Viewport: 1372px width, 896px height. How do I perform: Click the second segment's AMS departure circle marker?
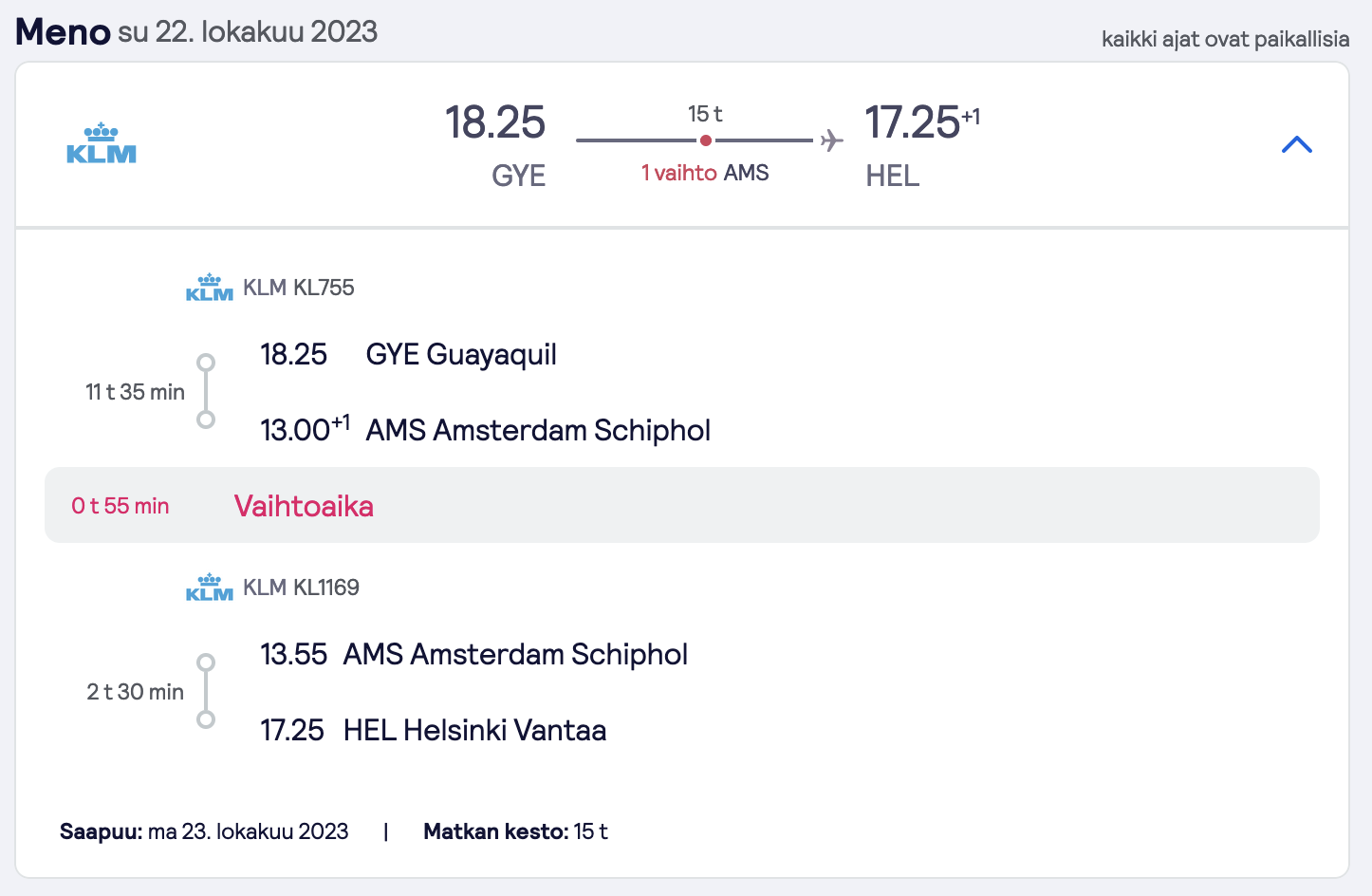(206, 663)
